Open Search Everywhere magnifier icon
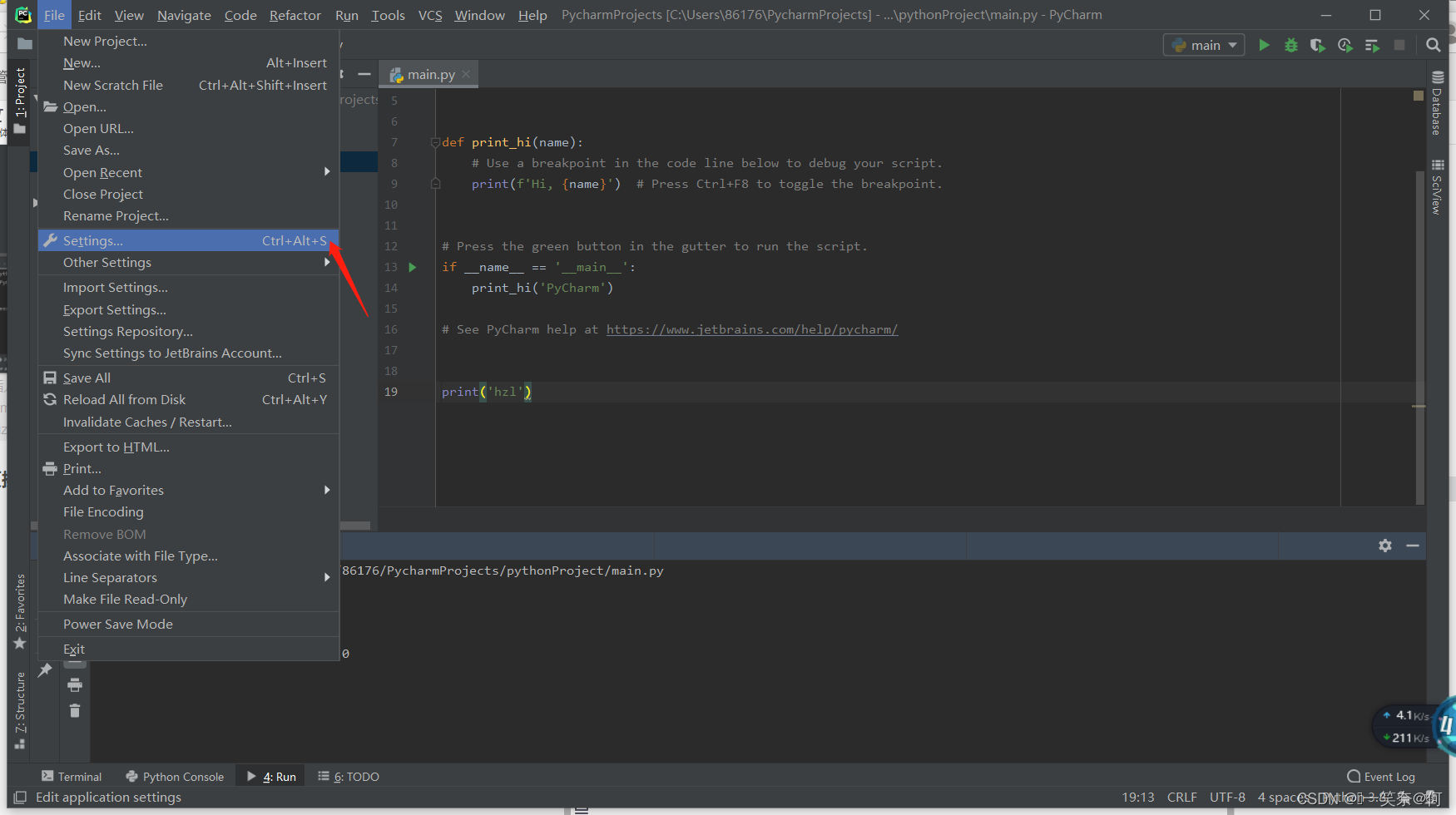The width and height of the screenshot is (1456, 815). (x=1433, y=45)
